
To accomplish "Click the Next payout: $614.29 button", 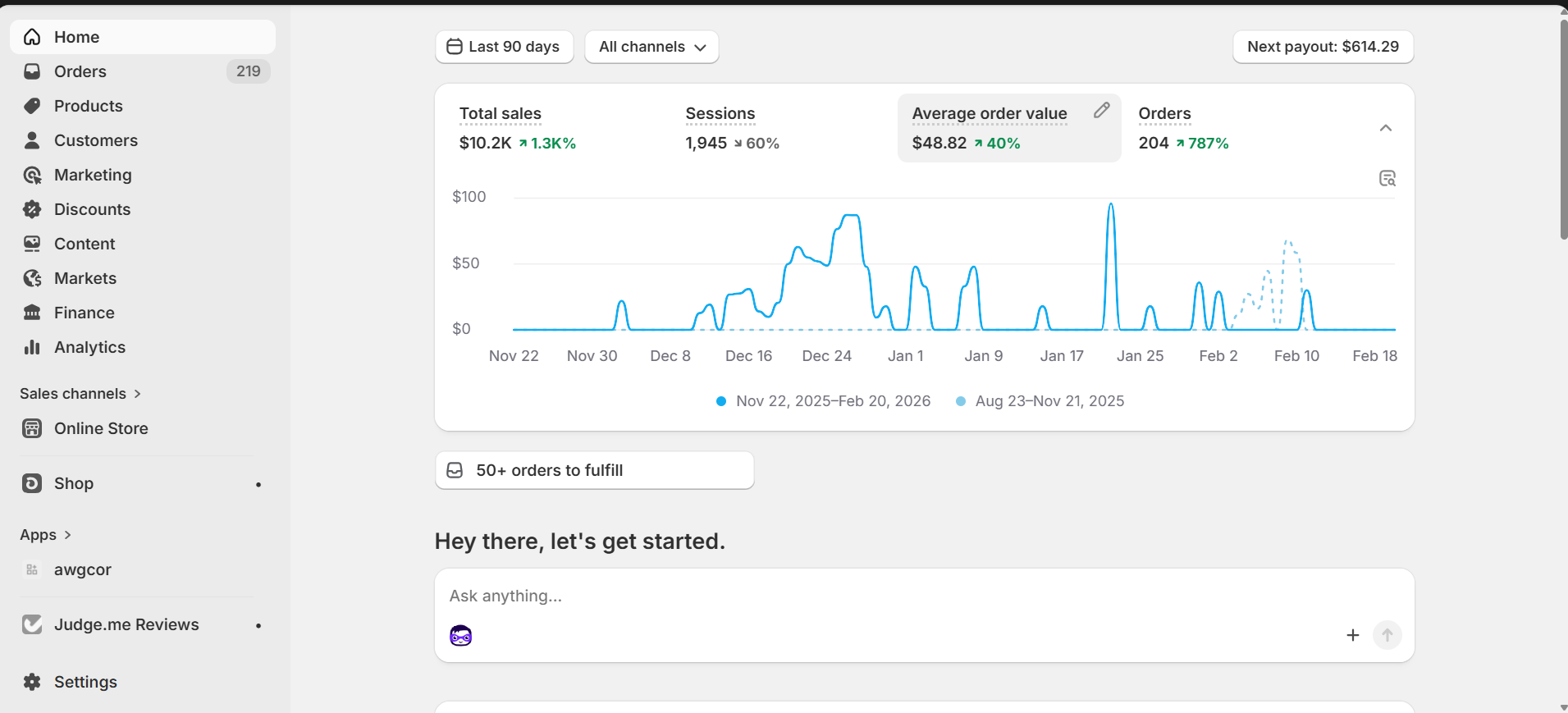I will pyautogui.click(x=1323, y=47).
